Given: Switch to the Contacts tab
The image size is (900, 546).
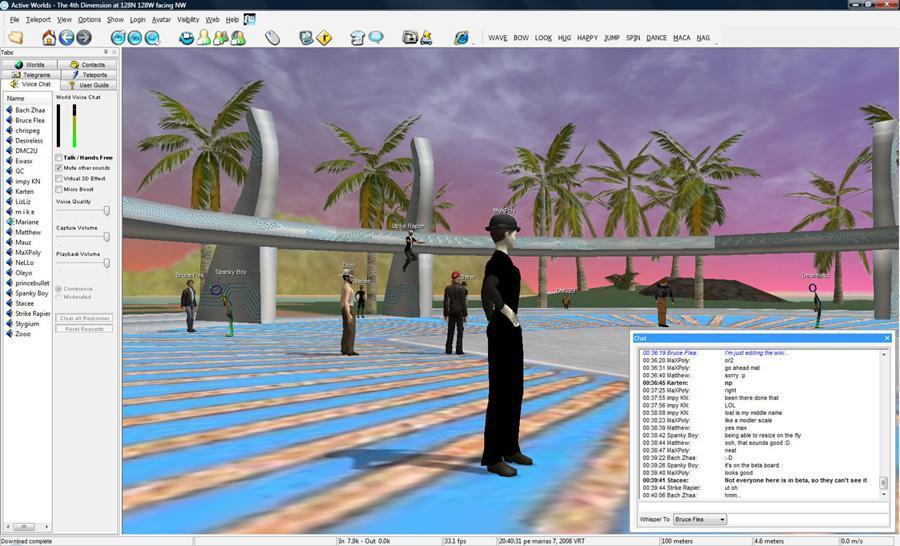Looking at the screenshot, I should (88, 64).
